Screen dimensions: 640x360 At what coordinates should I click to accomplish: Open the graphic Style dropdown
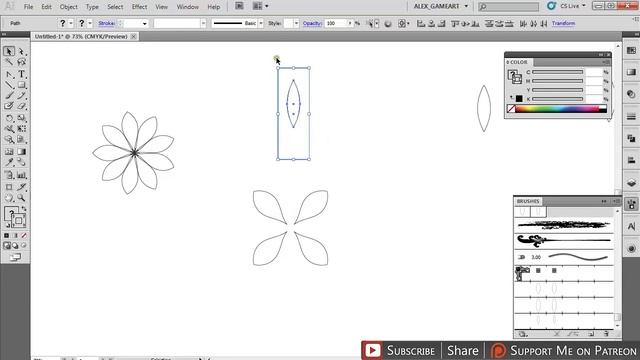(x=296, y=24)
